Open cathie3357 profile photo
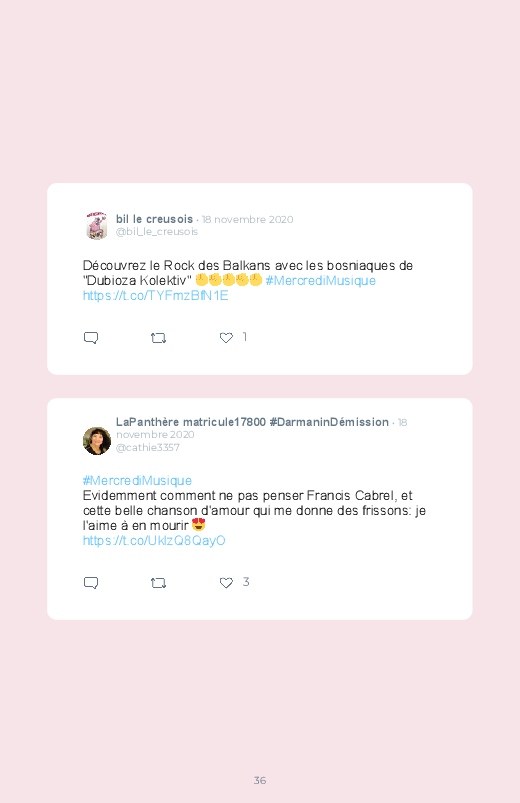 (97, 440)
